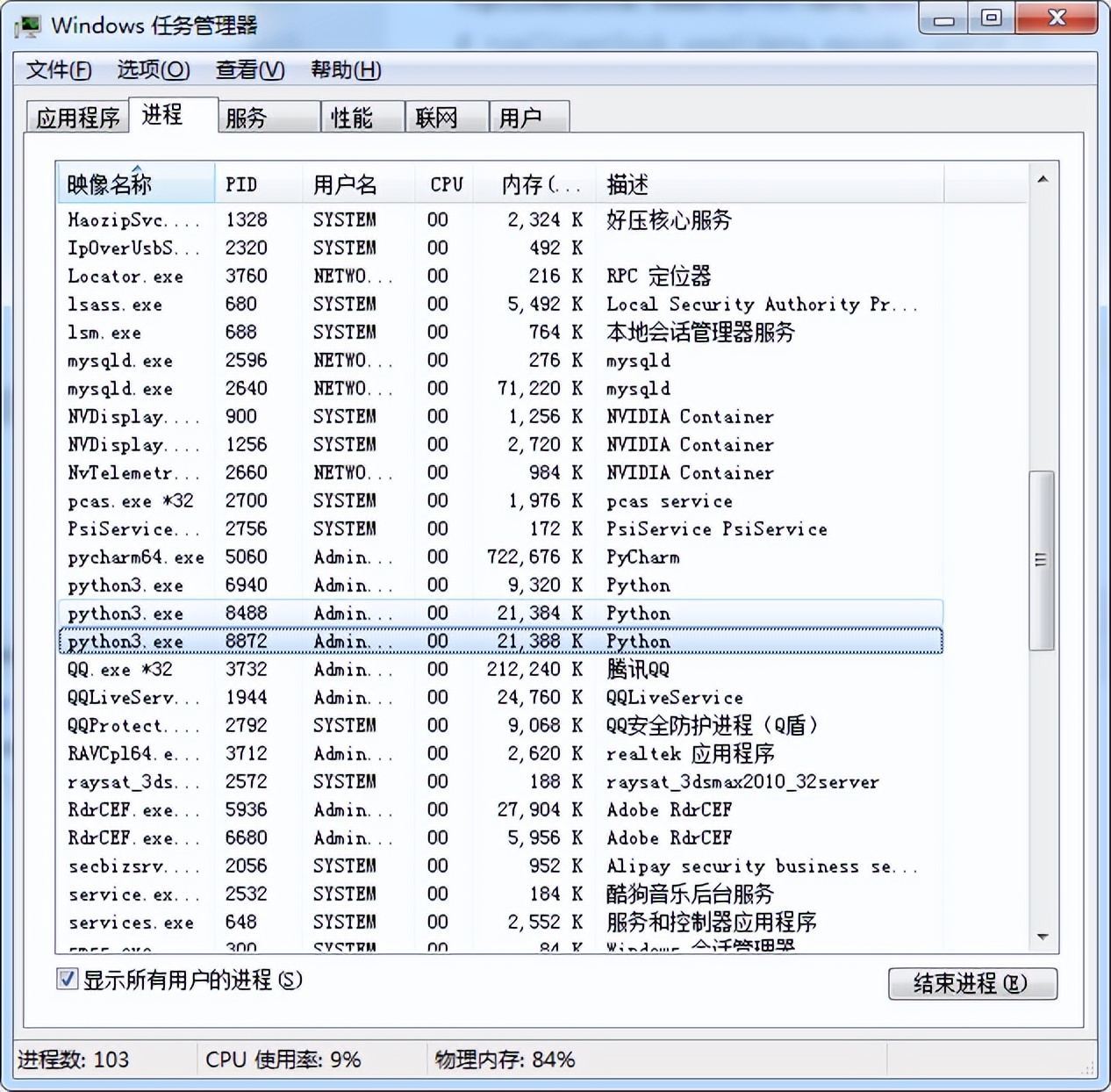Image resolution: width=1111 pixels, height=1092 pixels.
Task: Switch to the 用户 tab
Action: click(x=527, y=117)
